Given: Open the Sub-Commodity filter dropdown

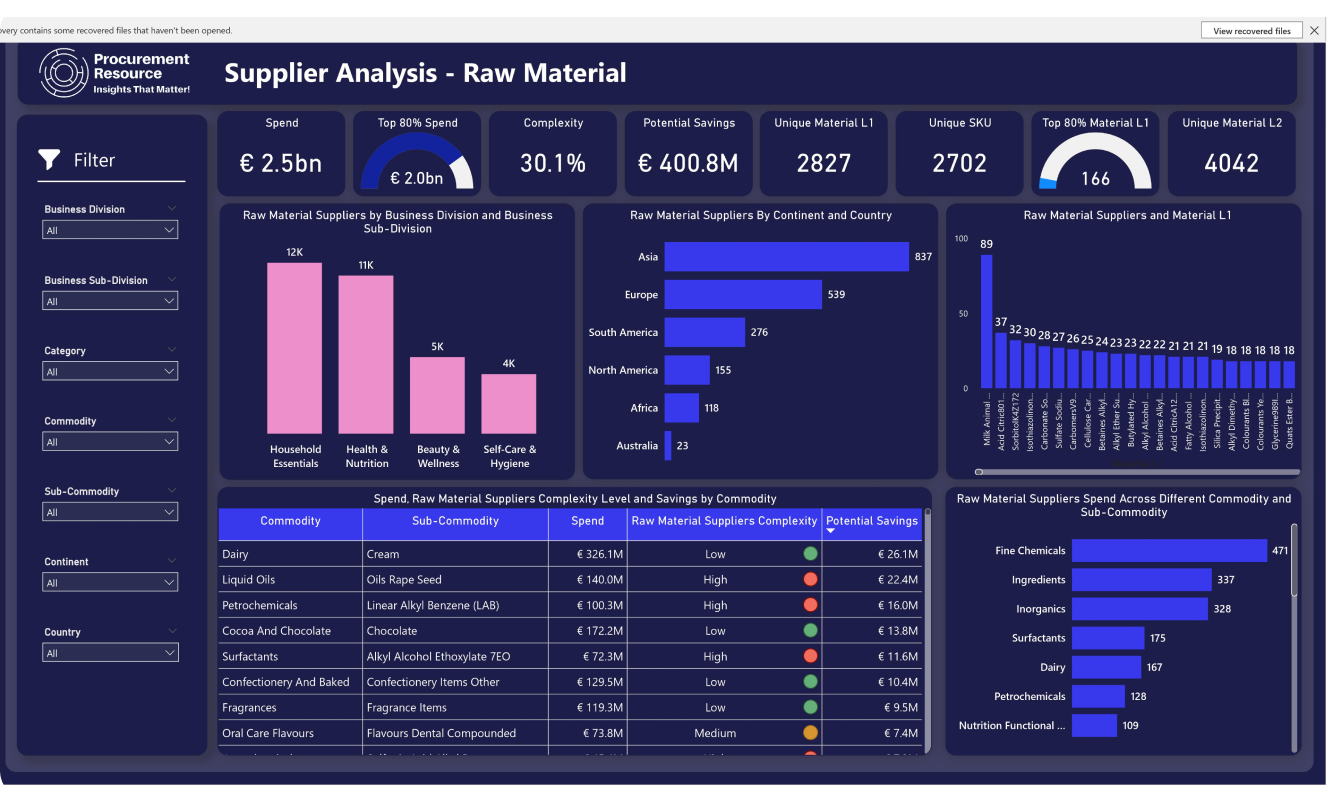Looking at the screenshot, I should pyautogui.click(x=110, y=512).
